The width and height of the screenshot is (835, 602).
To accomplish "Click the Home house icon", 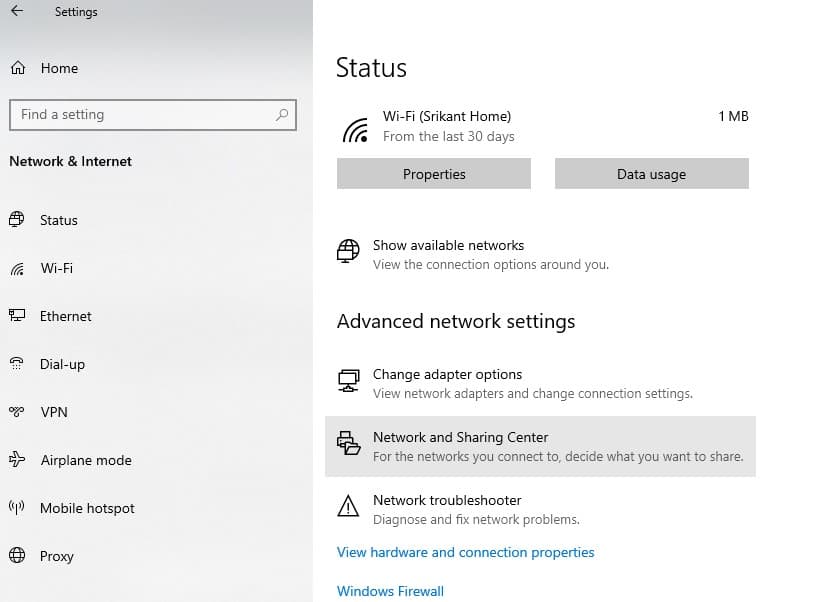I will 18,68.
